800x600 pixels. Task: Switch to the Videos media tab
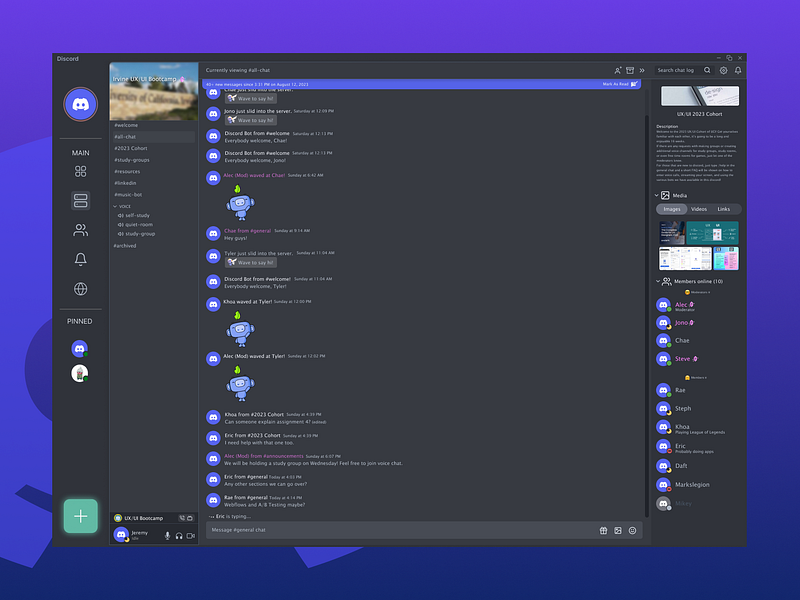[698, 209]
